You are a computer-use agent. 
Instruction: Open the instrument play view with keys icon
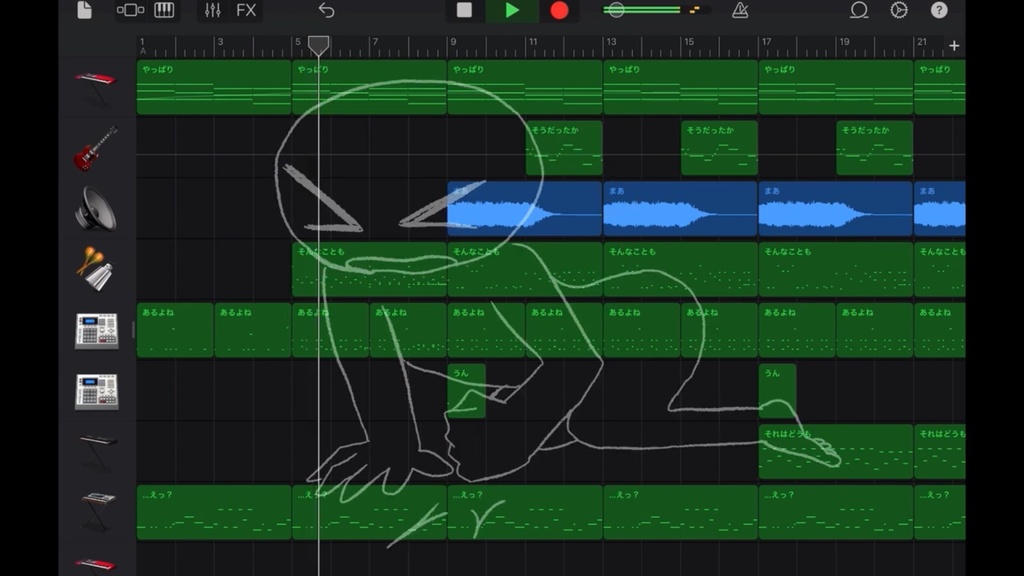pos(163,12)
